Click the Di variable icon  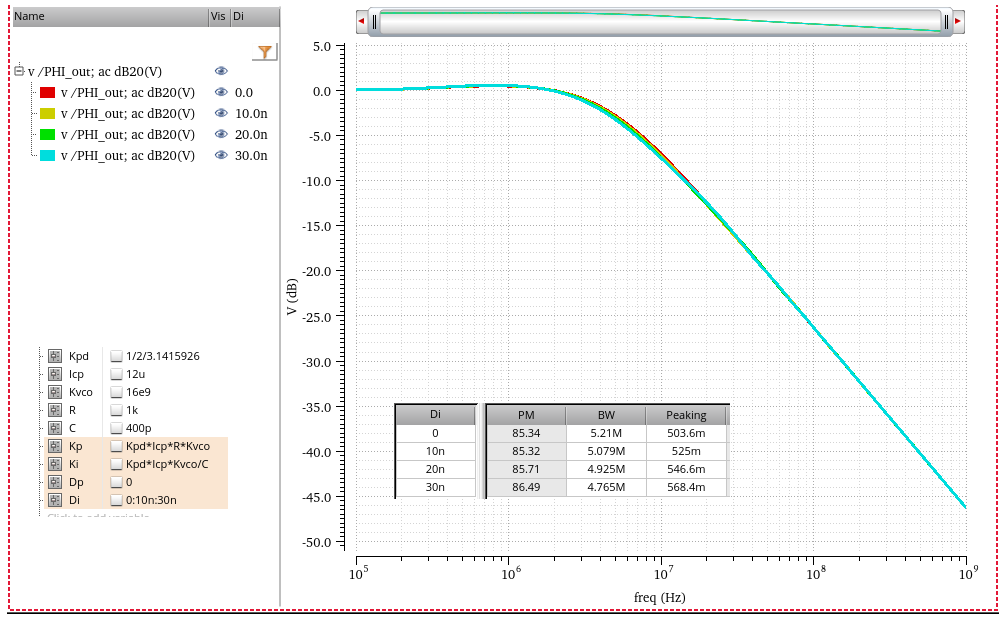coord(55,500)
